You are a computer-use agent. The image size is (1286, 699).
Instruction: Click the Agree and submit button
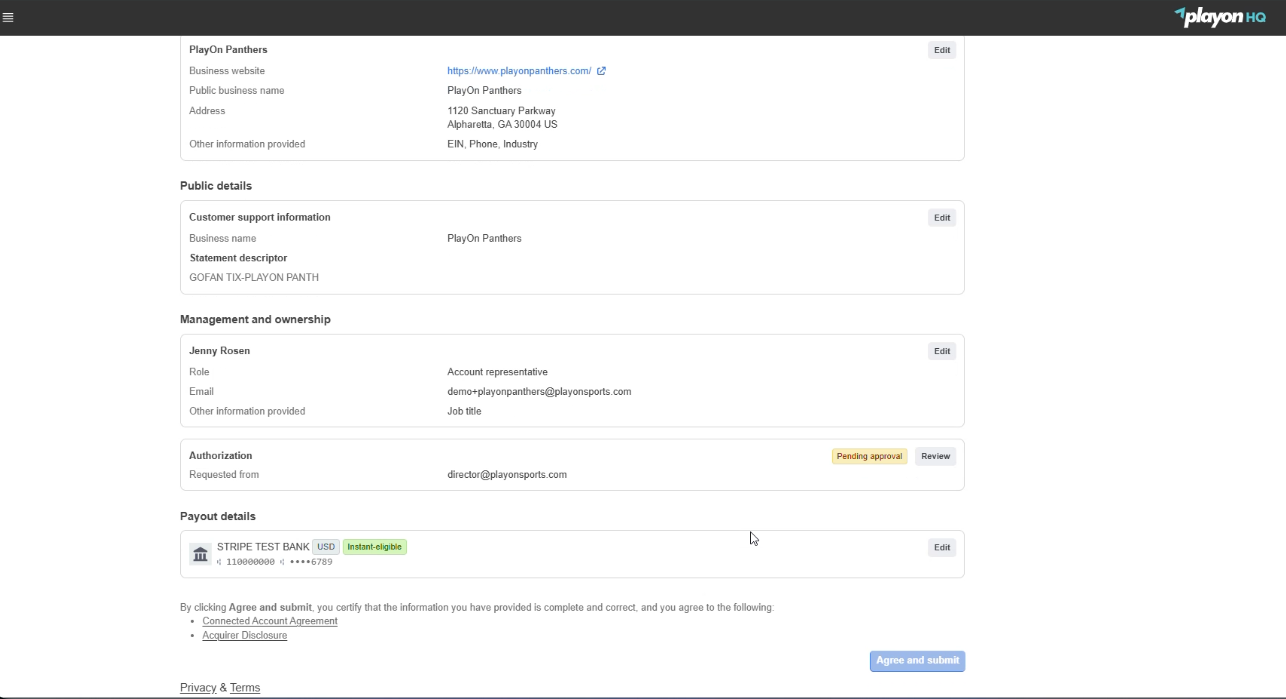917,661
